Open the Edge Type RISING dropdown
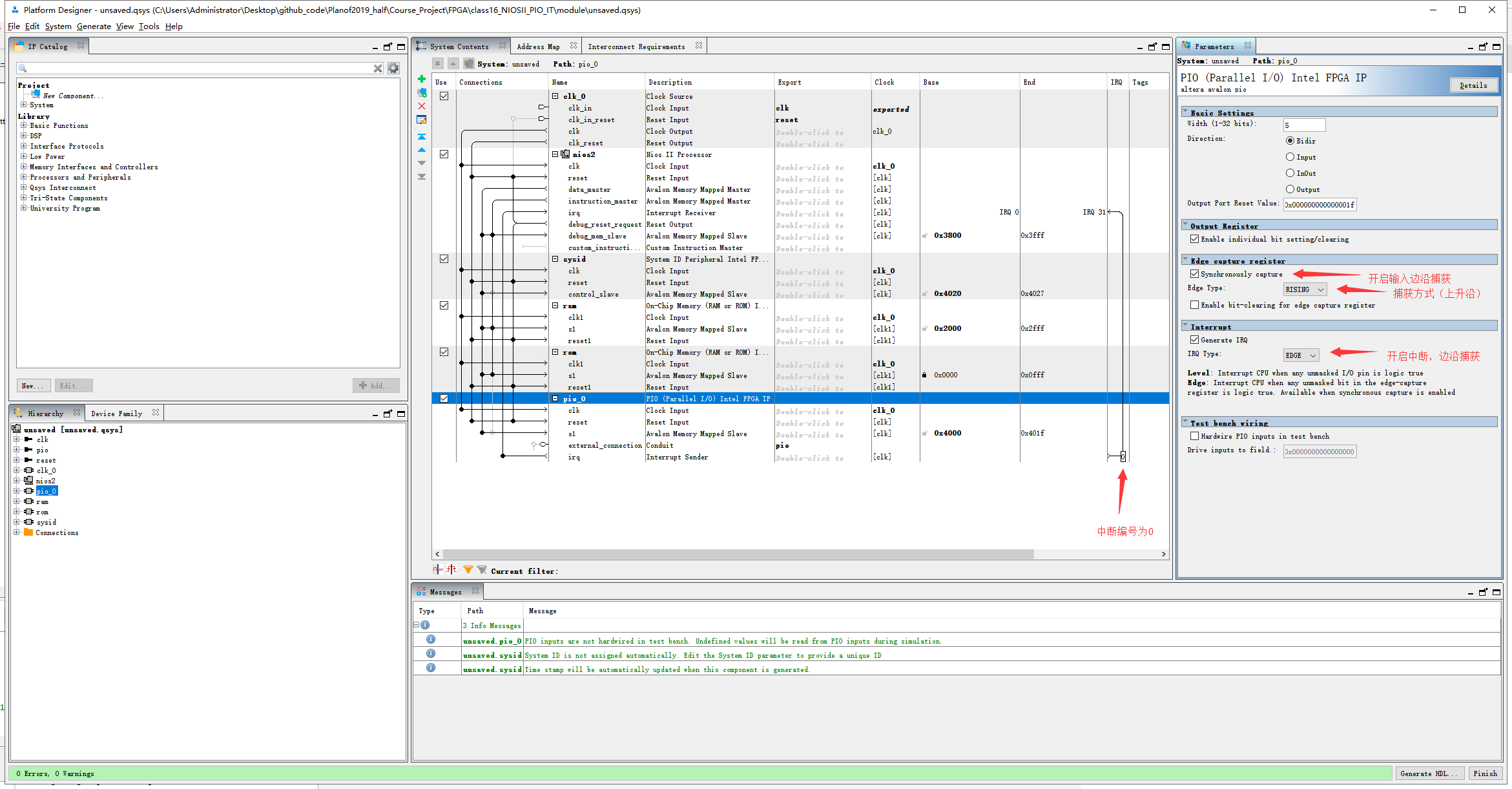 (1305, 289)
